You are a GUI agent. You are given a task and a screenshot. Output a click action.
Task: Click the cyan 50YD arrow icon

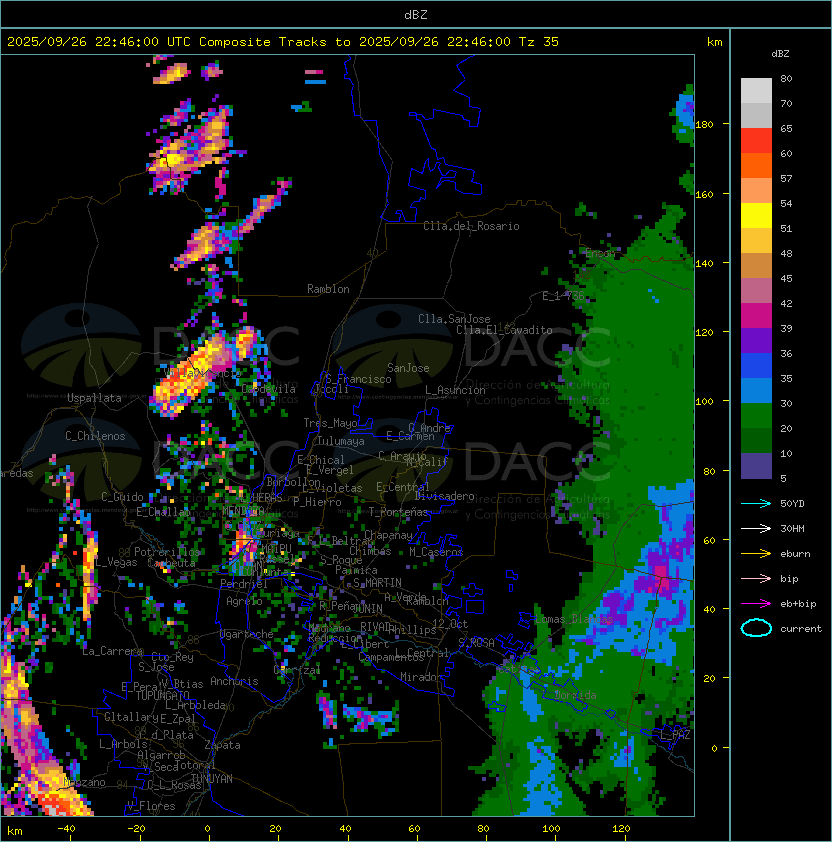(756, 504)
